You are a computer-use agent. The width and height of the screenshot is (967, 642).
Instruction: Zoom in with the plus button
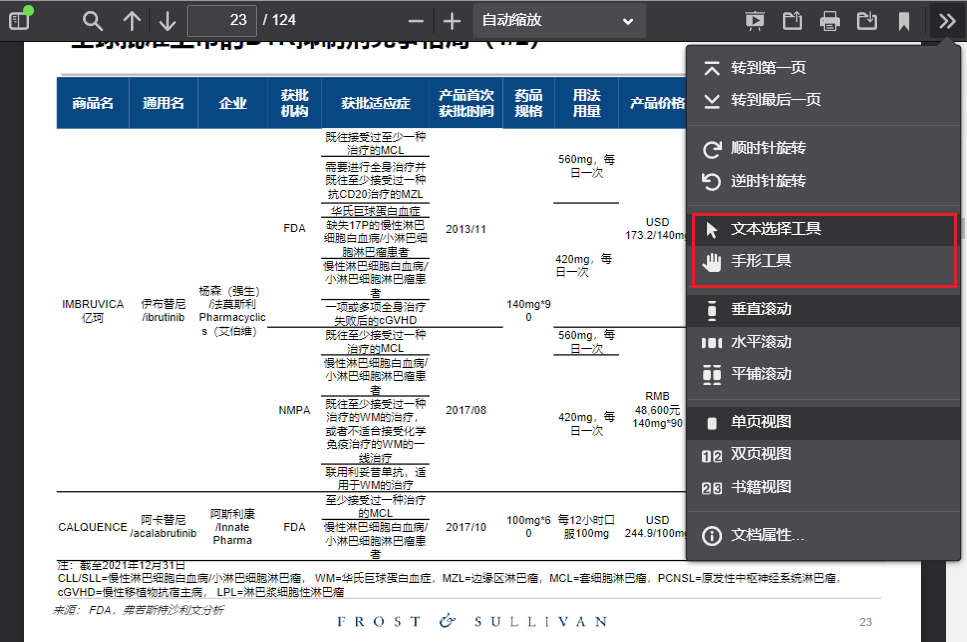(452, 21)
